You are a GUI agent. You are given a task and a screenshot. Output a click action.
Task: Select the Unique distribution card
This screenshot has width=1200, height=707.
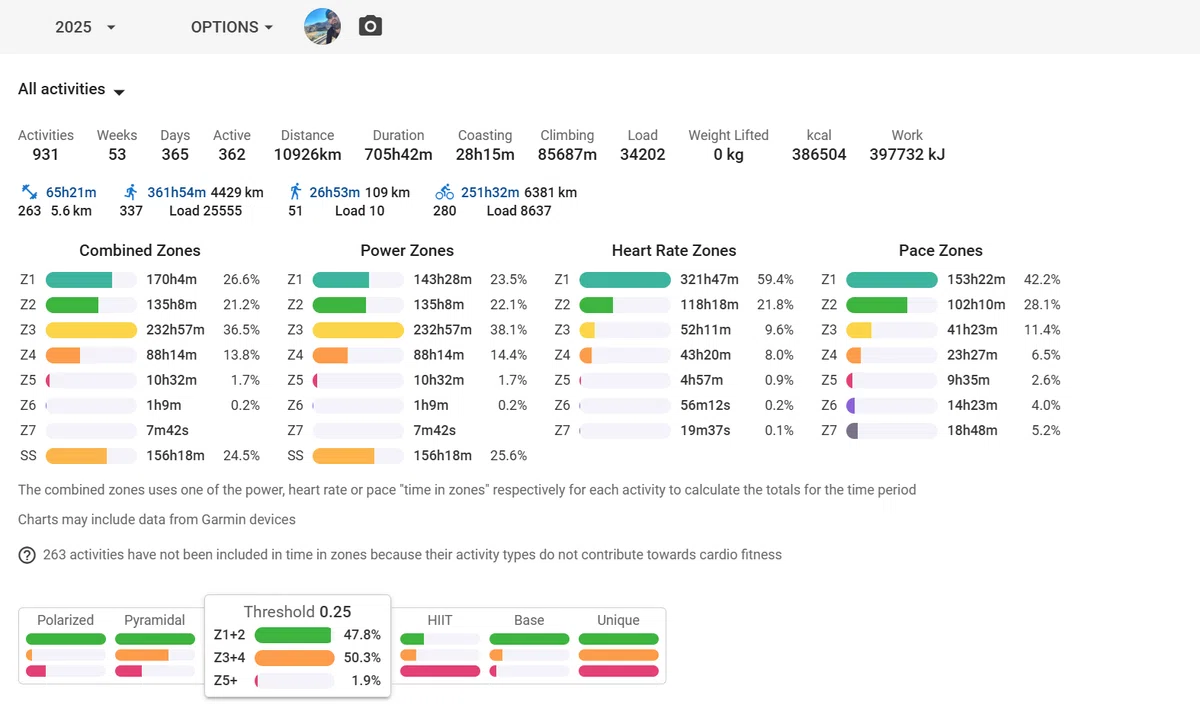618,646
